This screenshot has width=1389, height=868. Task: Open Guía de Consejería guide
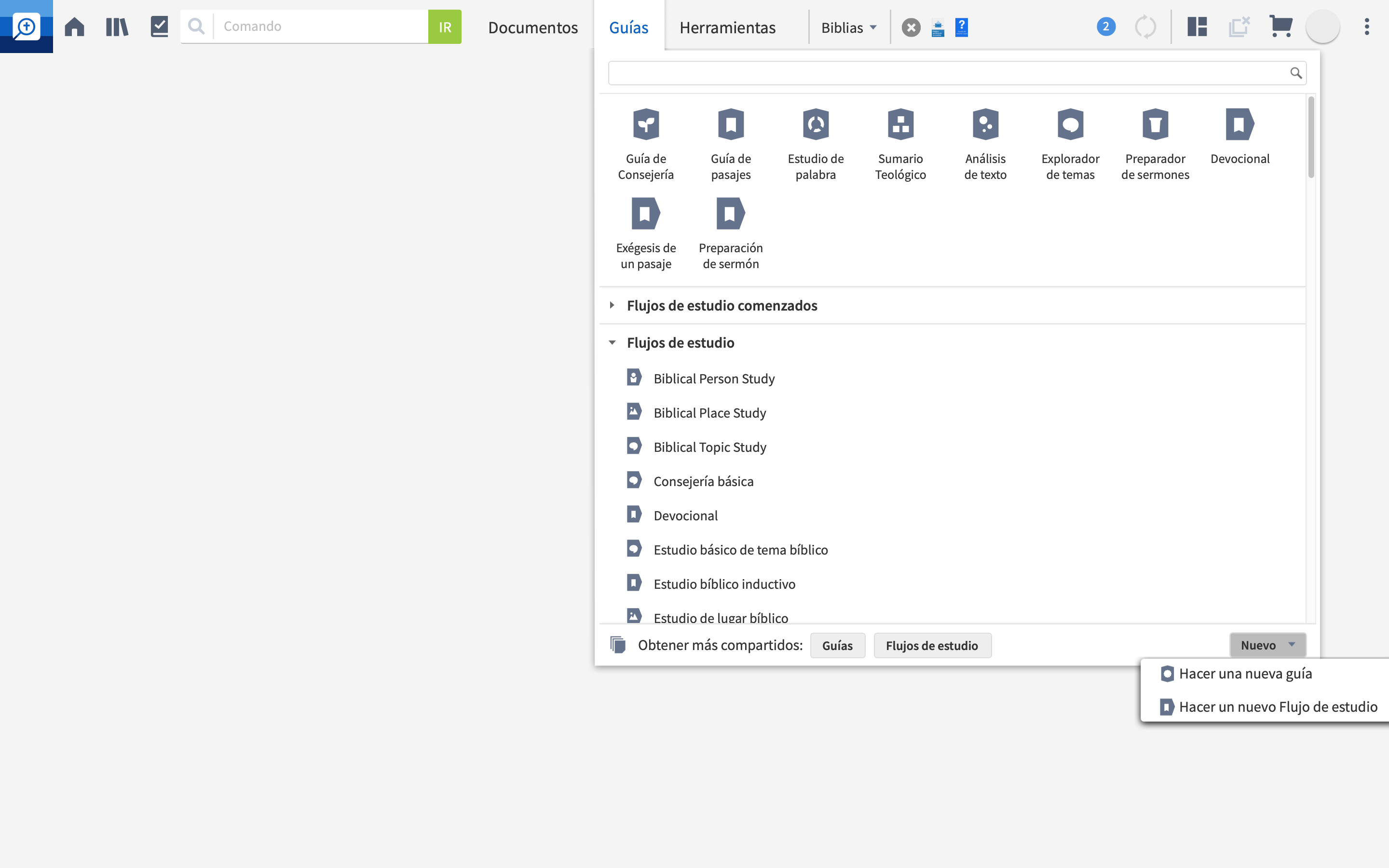646,144
